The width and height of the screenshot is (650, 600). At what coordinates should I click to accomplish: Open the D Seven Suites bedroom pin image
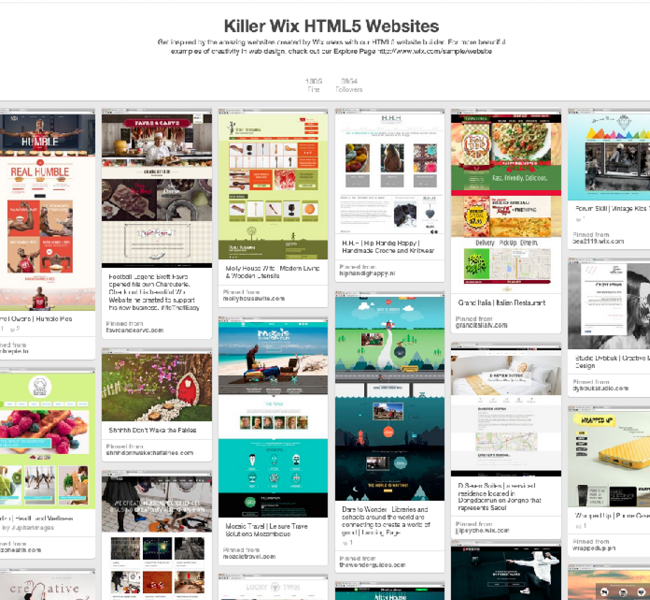(x=506, y=412)
